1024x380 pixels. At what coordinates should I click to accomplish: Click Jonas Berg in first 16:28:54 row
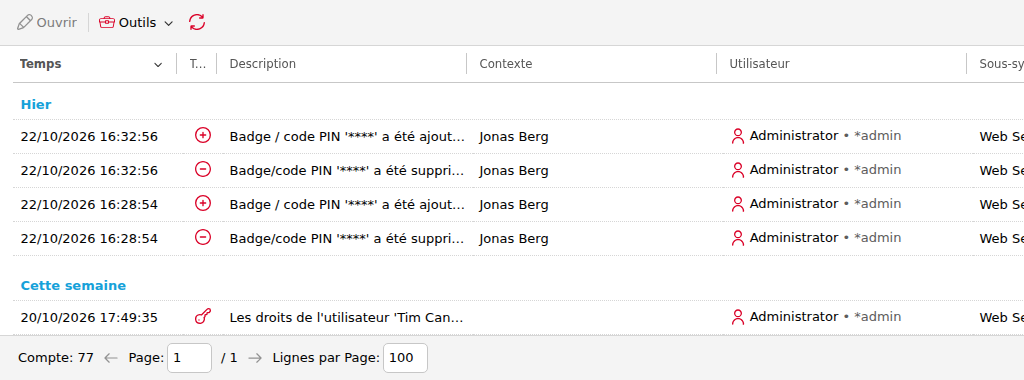[x=514, y=205]
